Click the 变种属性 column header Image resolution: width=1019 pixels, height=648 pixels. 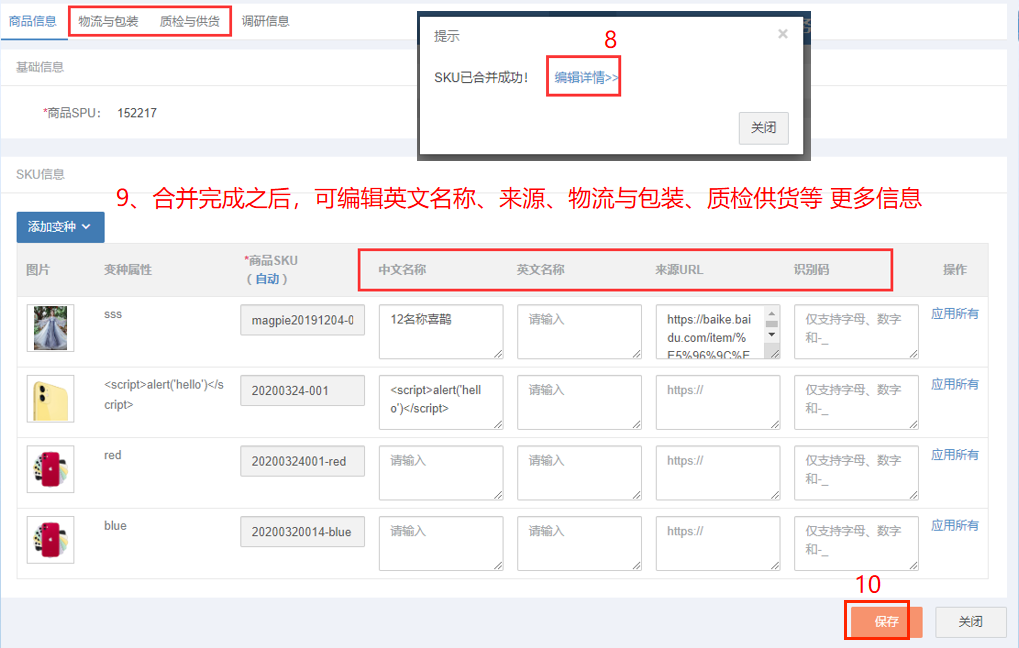128,270
